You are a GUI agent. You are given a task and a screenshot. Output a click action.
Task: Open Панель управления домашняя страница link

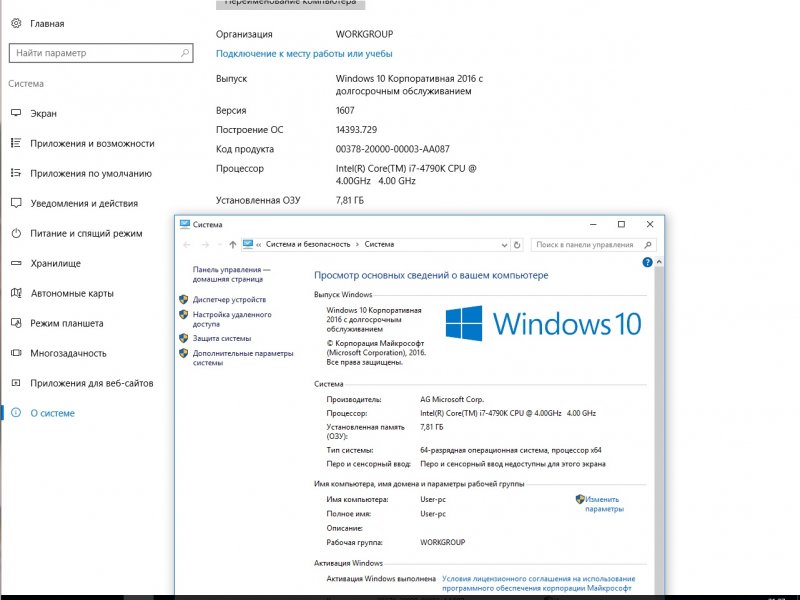pyautogui.click(x=231, y=274)
